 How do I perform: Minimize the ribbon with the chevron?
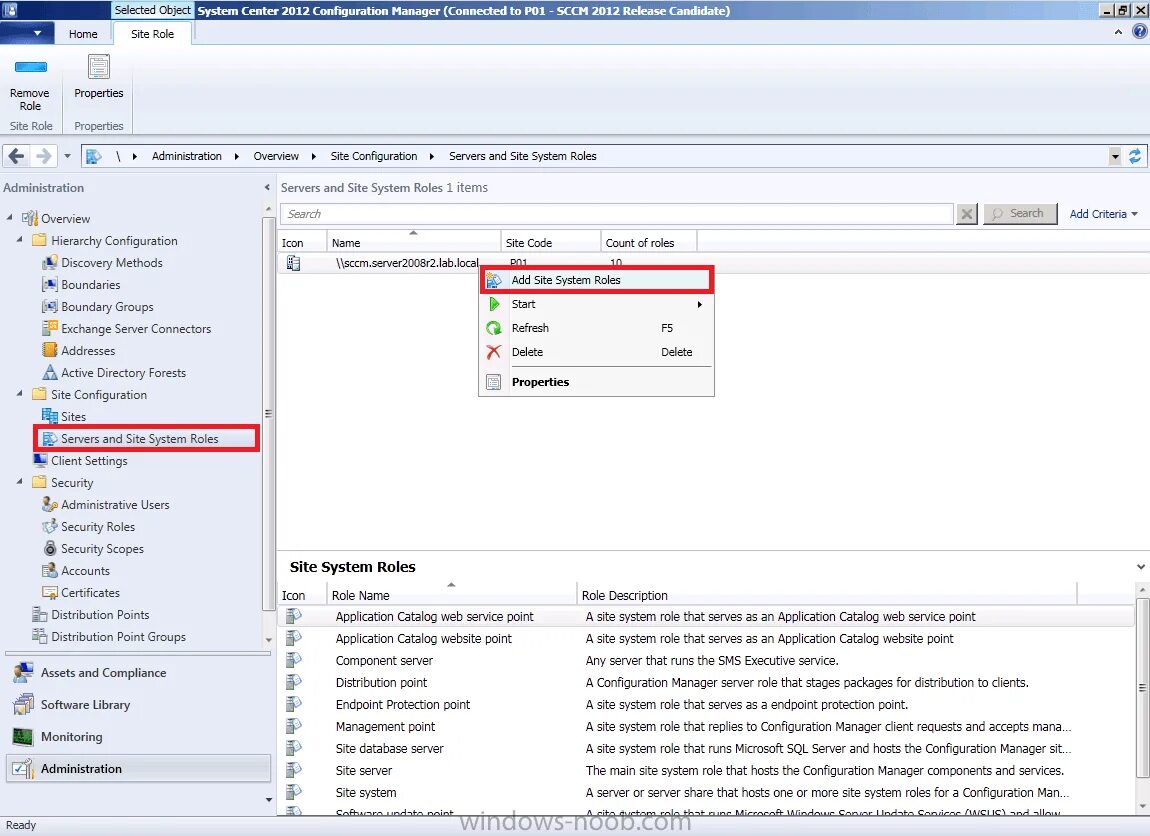pyautogui.click(x=1118, y=32)
